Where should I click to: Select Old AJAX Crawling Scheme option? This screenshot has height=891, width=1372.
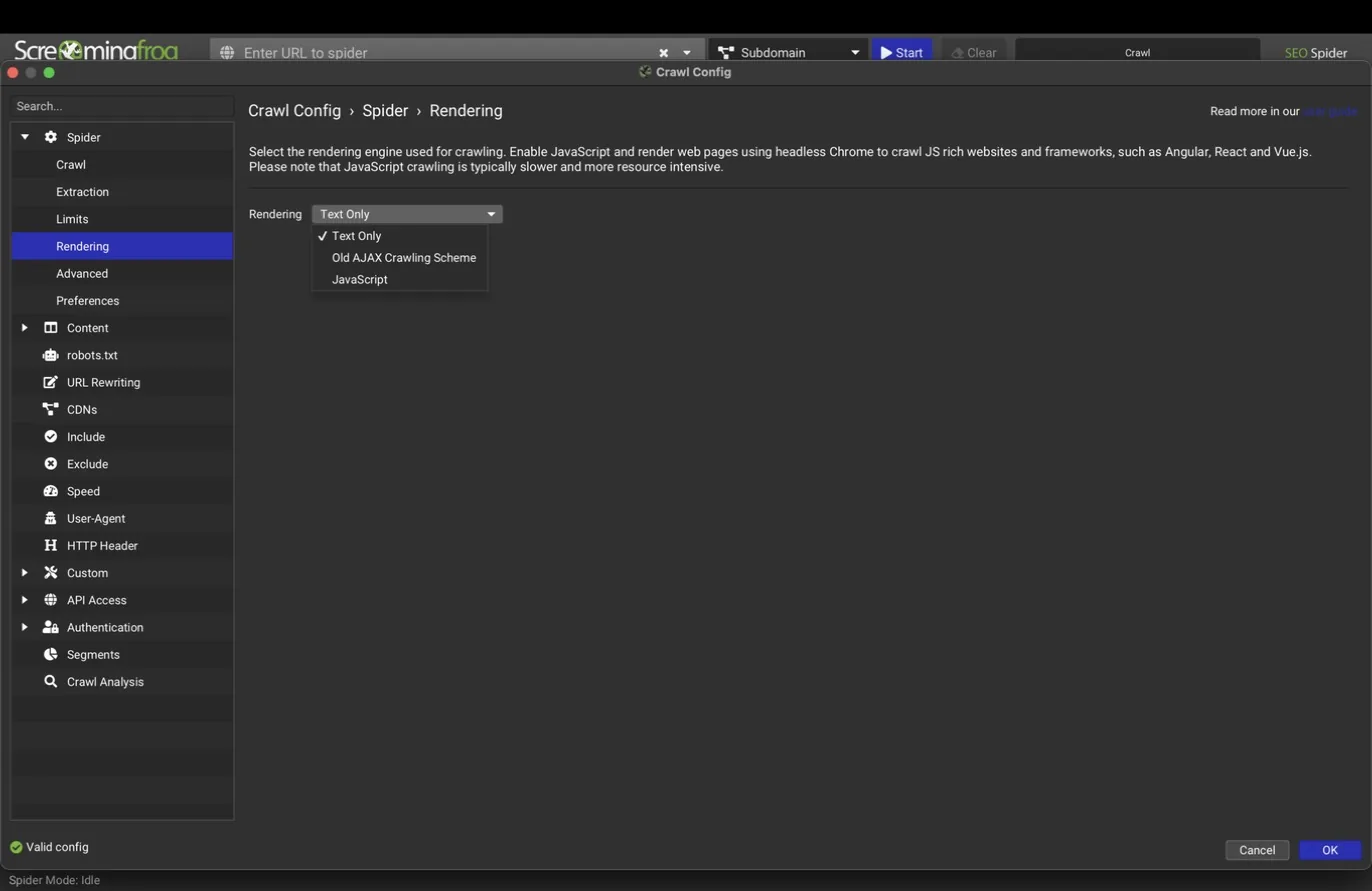point(400,258)
